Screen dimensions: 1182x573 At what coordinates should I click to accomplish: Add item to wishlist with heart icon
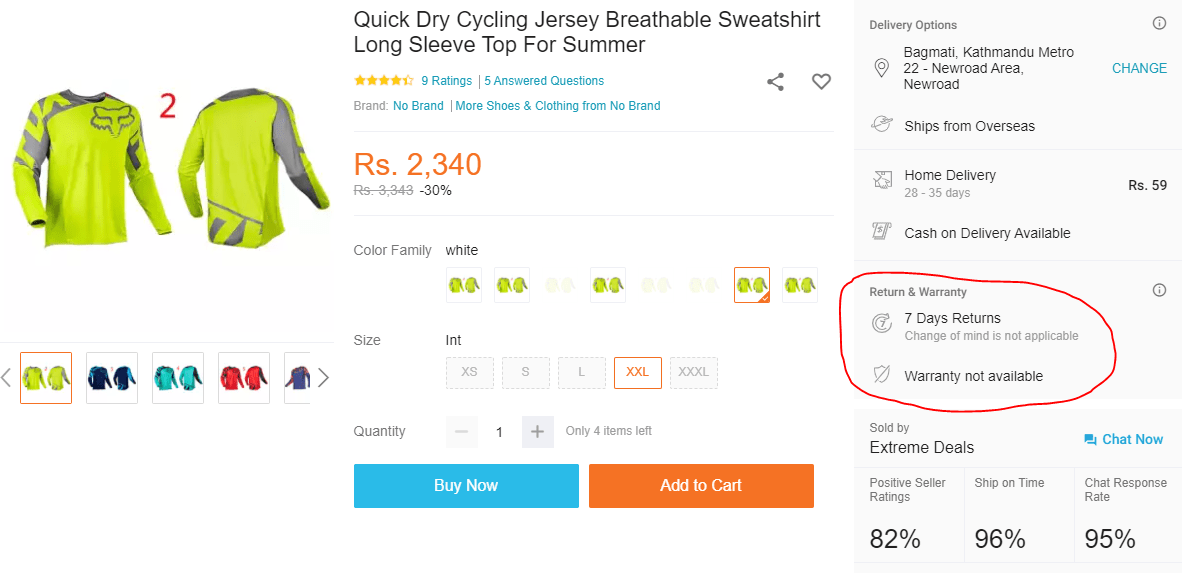coord(821,82)
